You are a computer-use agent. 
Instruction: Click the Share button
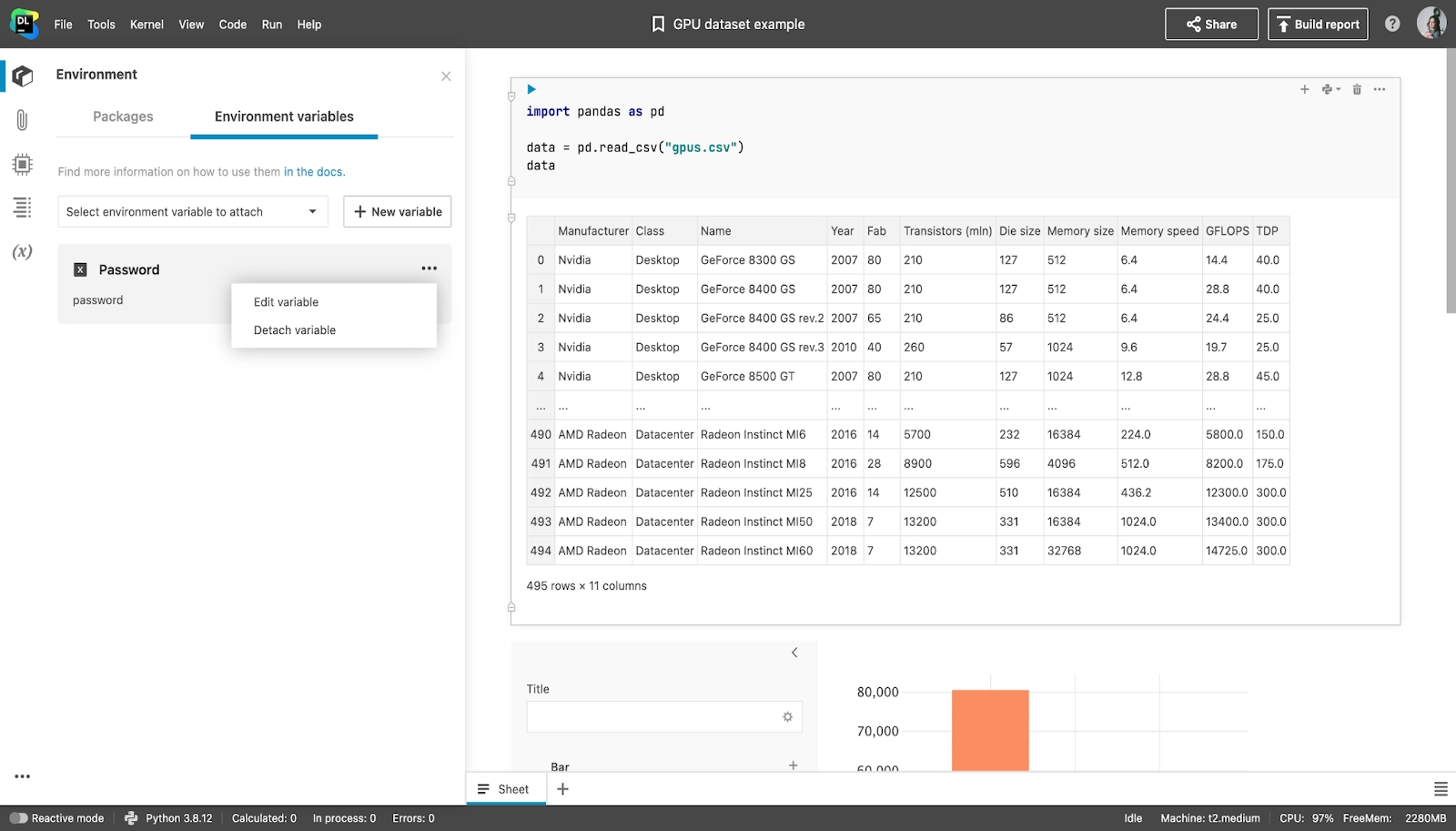(1211, 25)
